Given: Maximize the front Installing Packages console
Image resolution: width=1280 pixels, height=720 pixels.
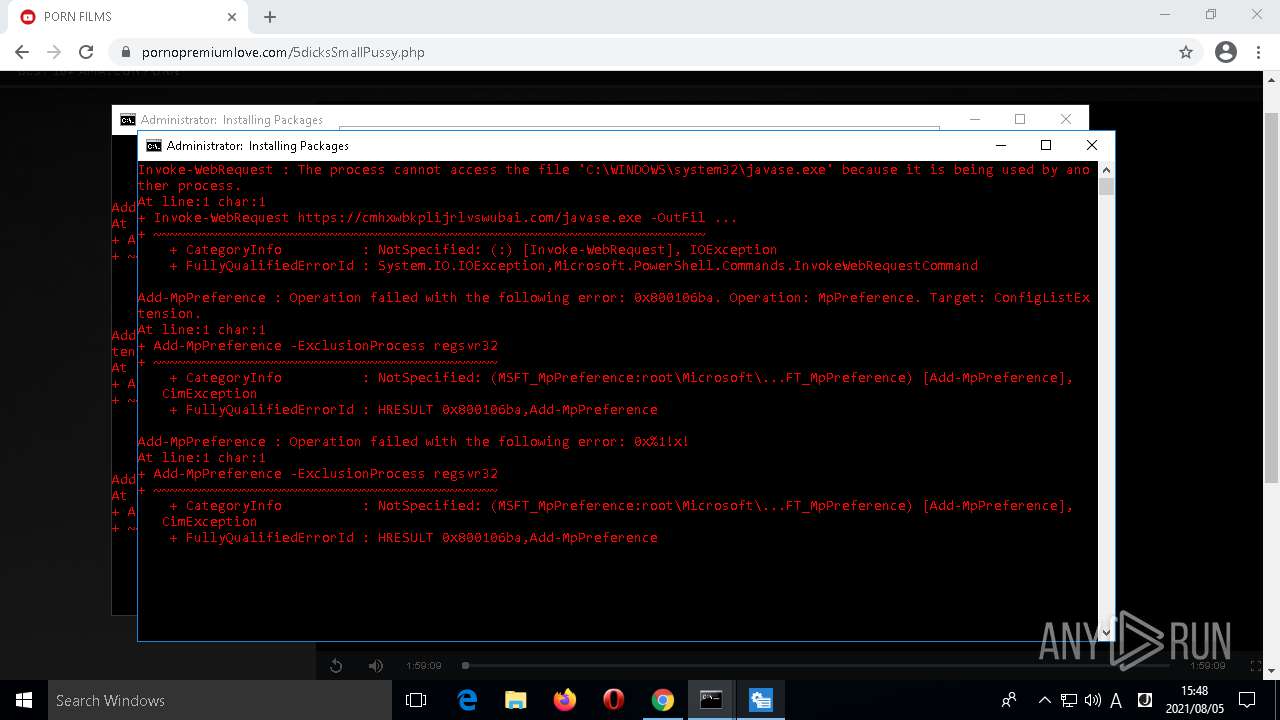Looking at the screenshot, I should [x=1046, y=145].
